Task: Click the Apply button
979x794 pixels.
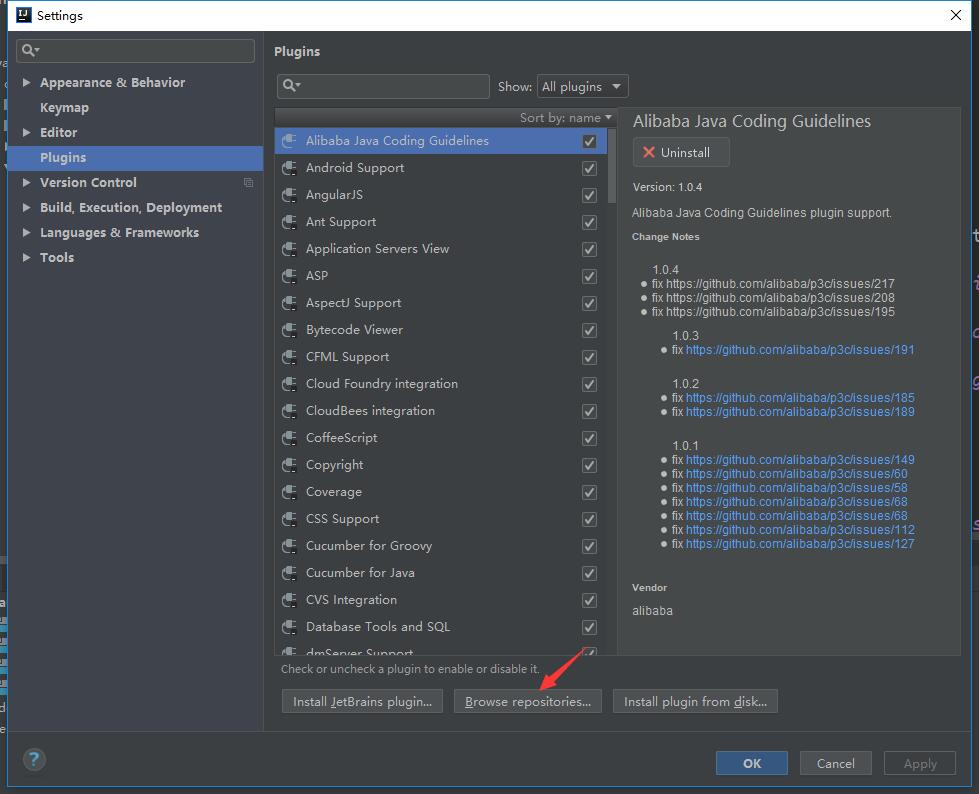Action: point(920,763)
